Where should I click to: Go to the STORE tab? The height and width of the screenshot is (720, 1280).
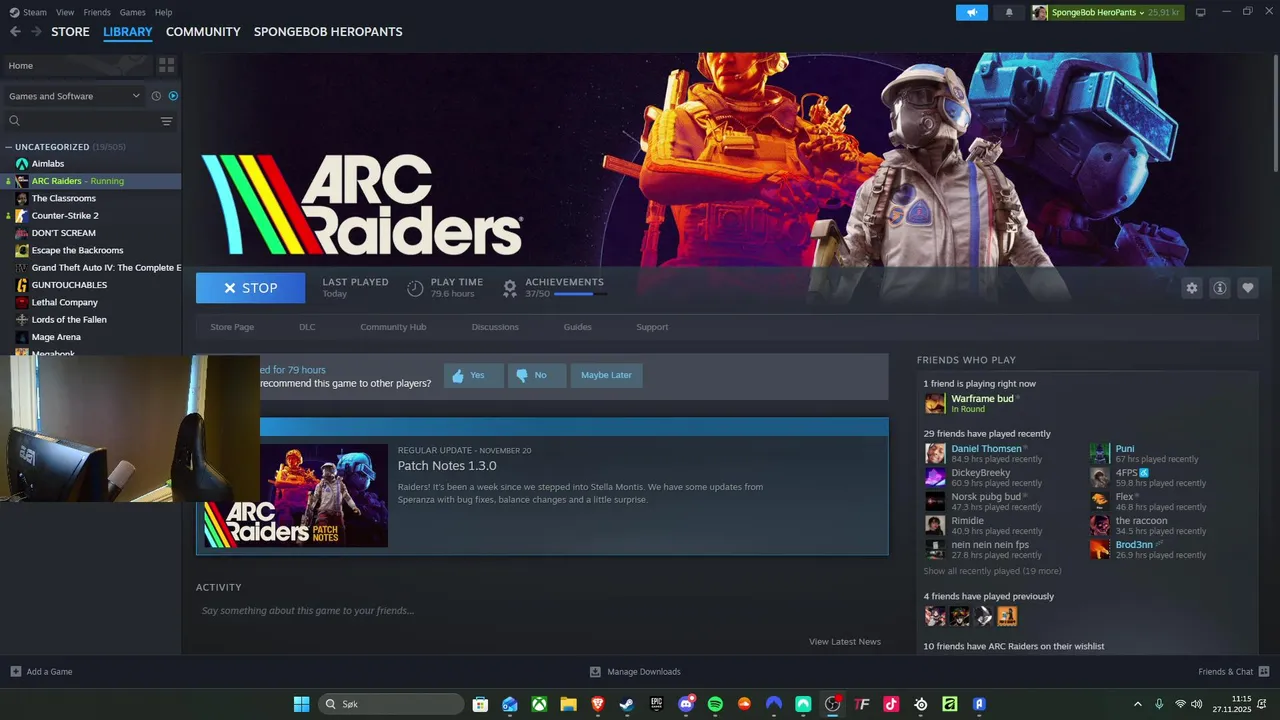coord(70,32)
